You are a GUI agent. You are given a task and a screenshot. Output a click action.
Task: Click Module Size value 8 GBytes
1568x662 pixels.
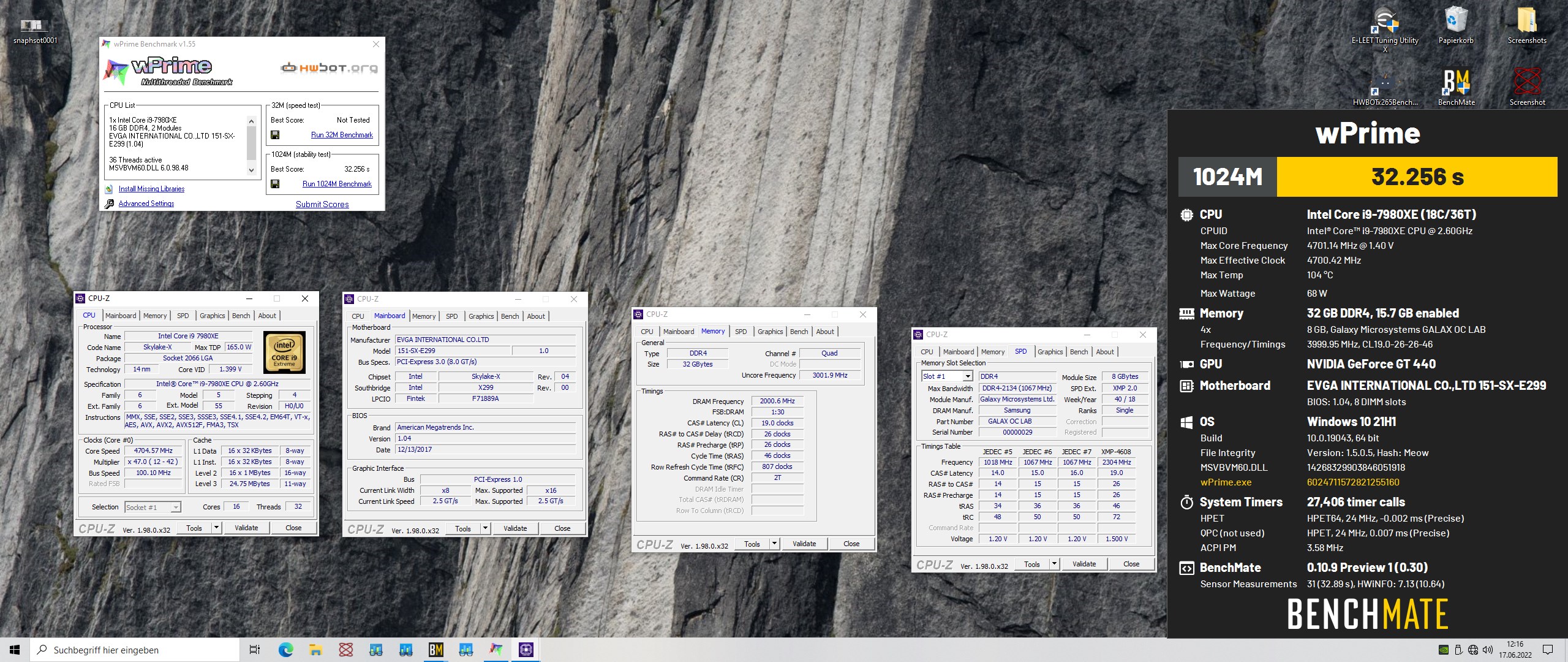click(x=1125, y=376)
